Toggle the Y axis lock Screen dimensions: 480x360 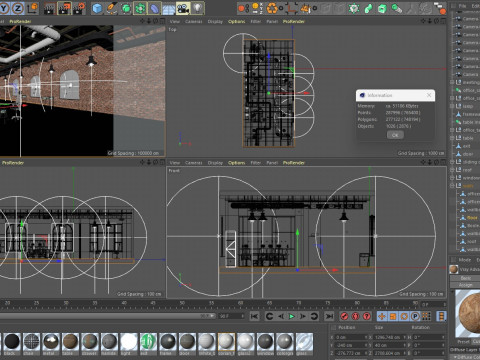(5, 8)
